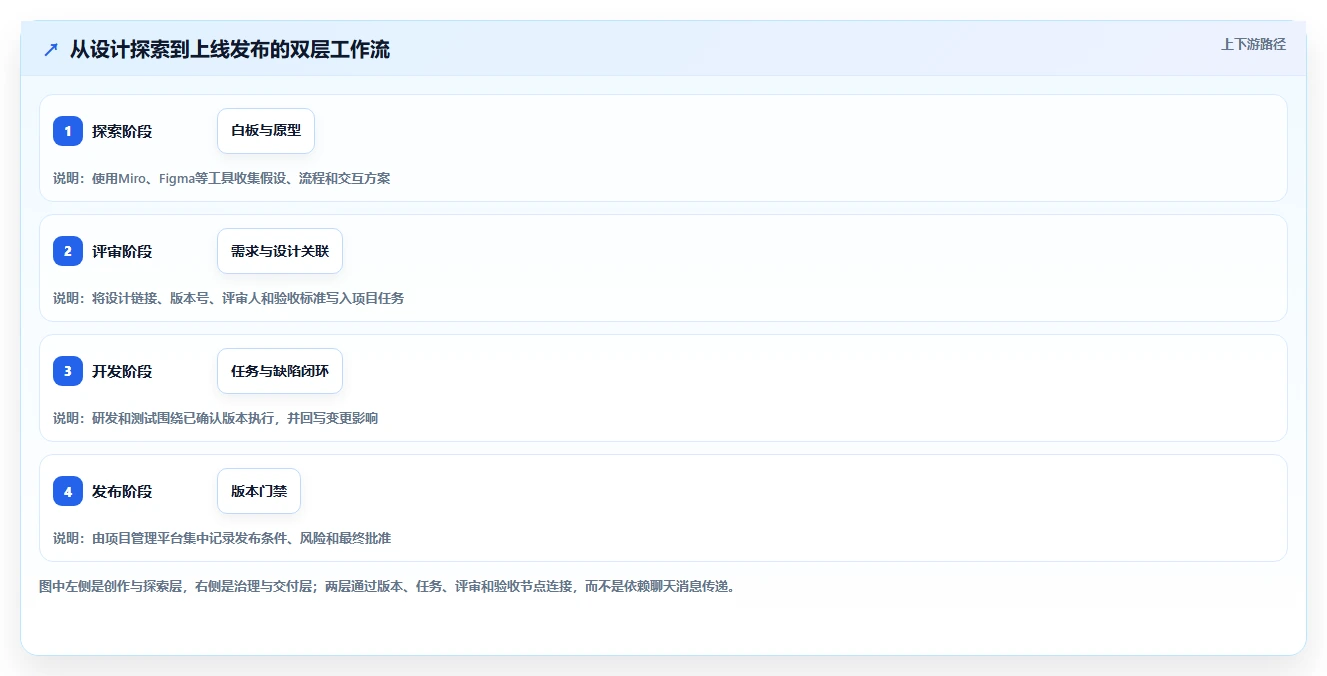The height and width of the screenshot is (676, 1327).
Task: Click the 上下游路径 label in header
Action: point(1253,44)
